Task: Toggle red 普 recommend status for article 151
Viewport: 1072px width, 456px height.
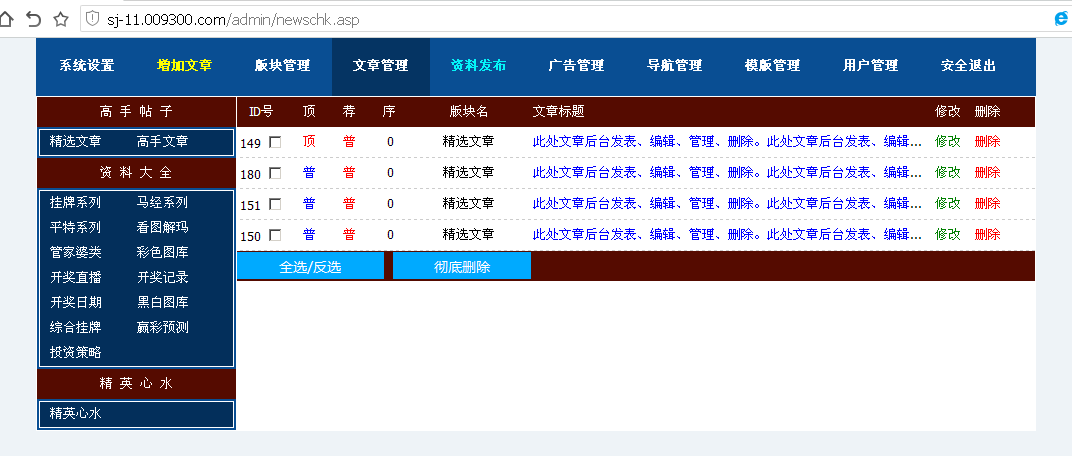Action: click(x=349, y=203)
